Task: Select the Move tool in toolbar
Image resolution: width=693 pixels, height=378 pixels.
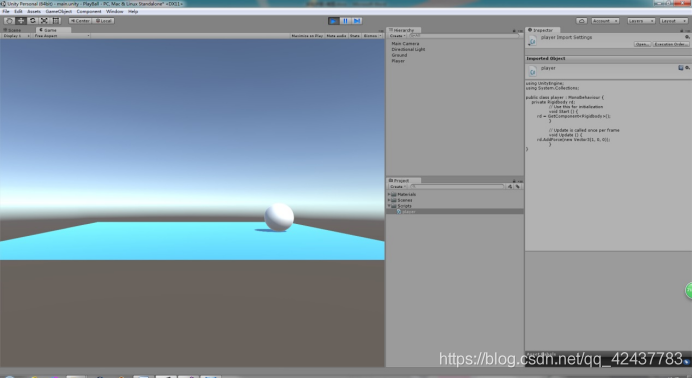Action: [x=20, y=21]
